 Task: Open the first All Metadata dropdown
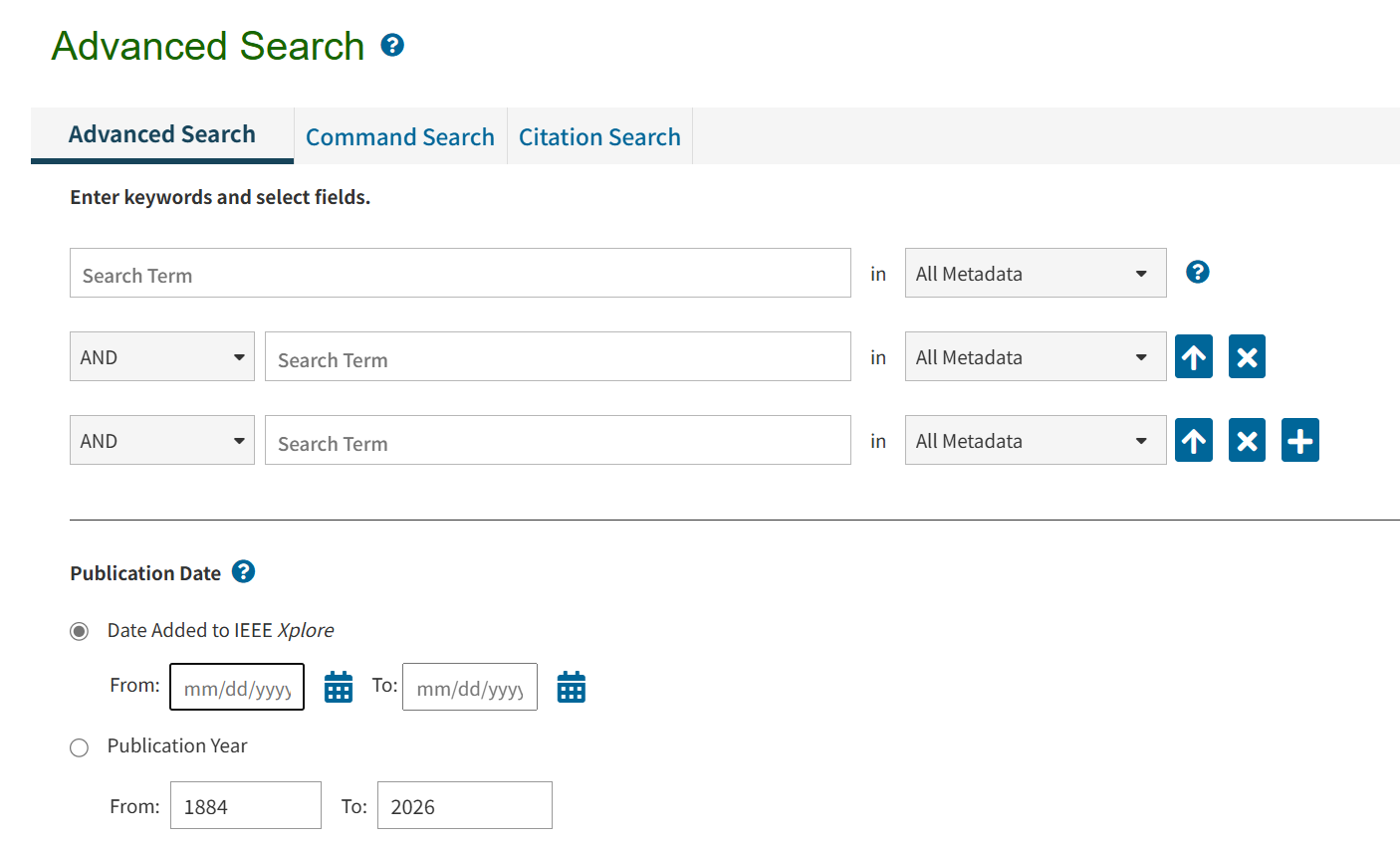[x=1035, y=272]
